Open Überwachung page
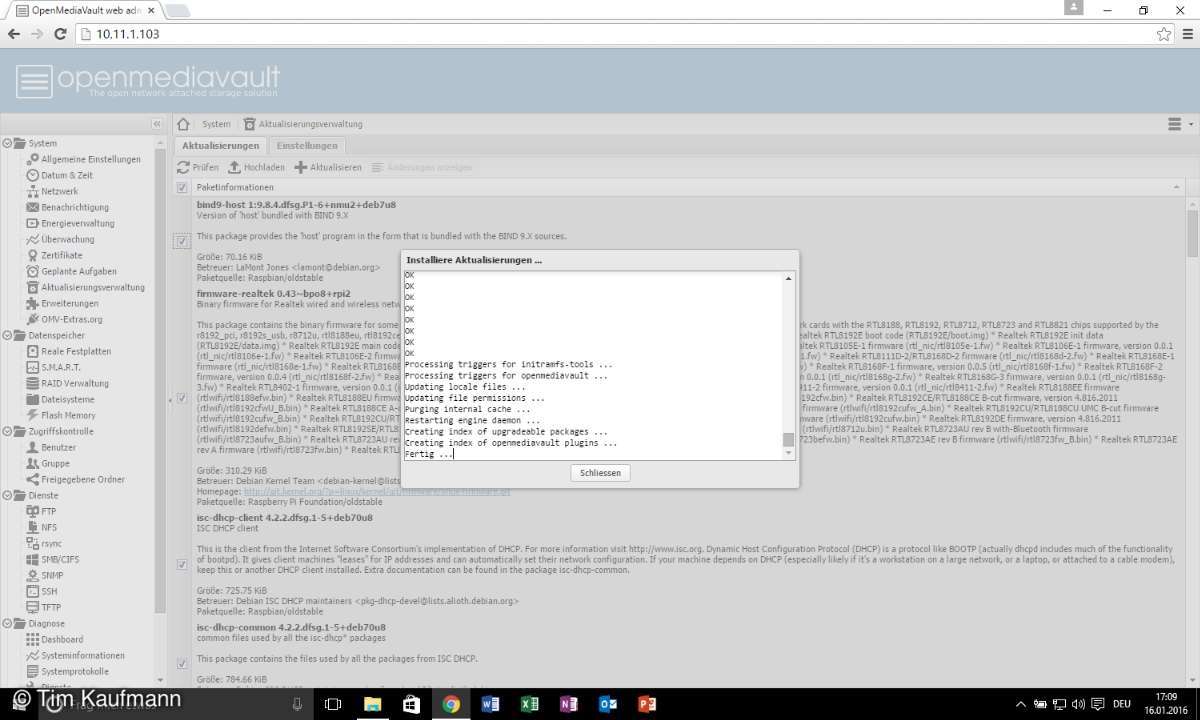The image size is (1200, 720). coord(67,239)
